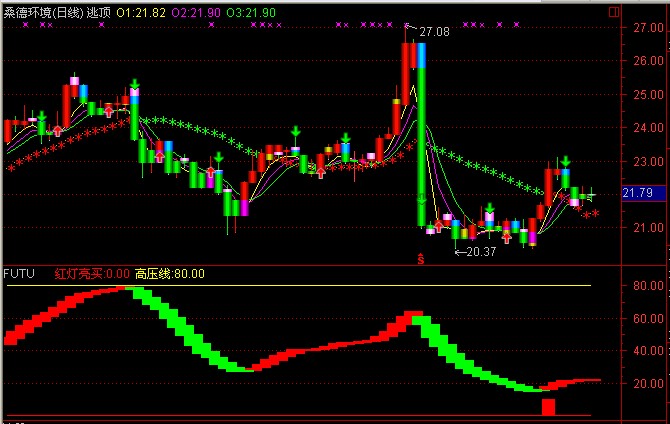Screen dimensions: 670x424
Task: Click the current price tag 21.79
Action: coord(637,192)
